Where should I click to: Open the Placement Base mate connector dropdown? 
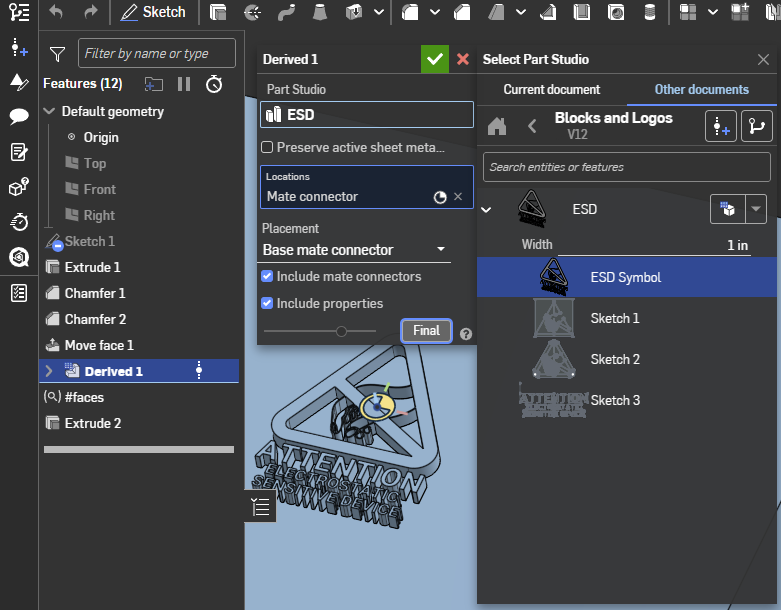tap(354, 249)
